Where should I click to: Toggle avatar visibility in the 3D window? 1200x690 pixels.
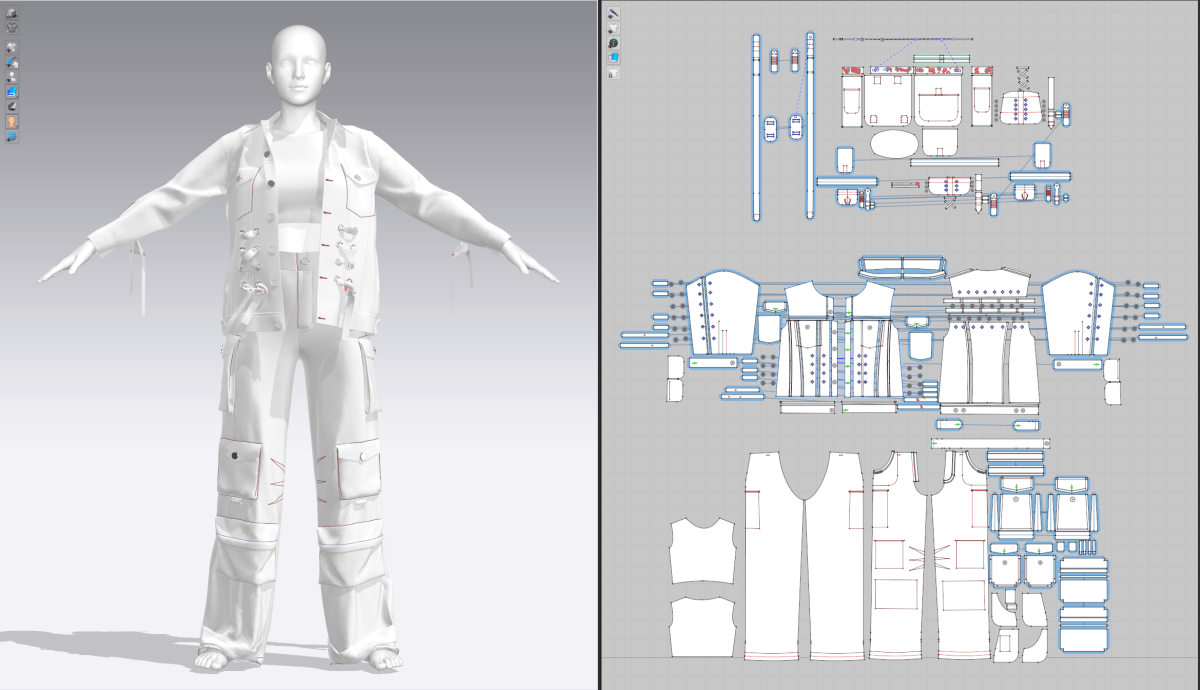click(x=12, y=76)
